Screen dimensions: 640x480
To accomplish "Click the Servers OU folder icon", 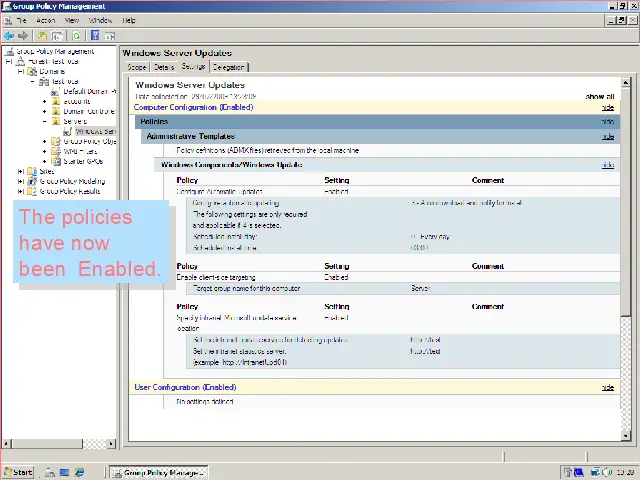I will coord(56,121).
